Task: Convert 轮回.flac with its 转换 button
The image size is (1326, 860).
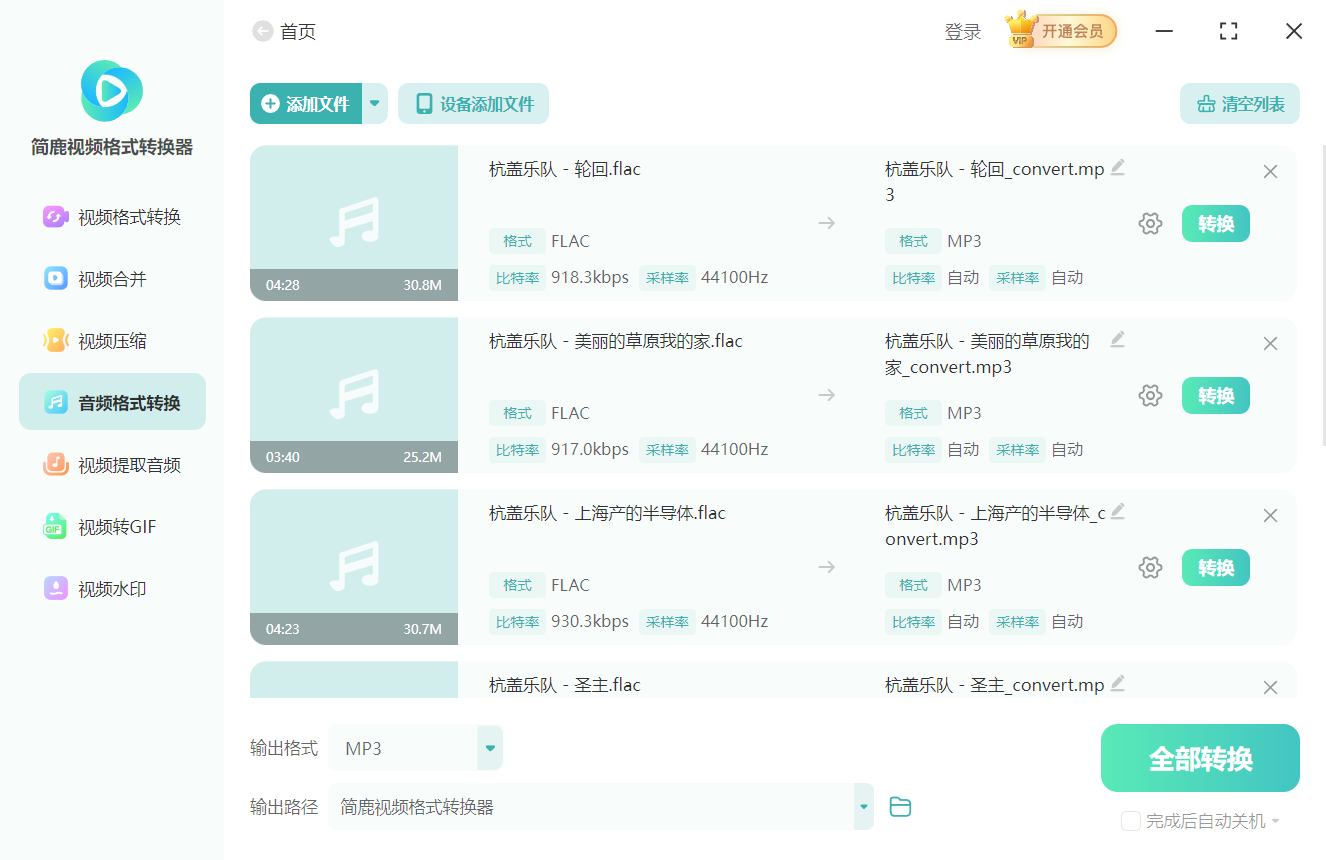Action: tap(1216, 224)
